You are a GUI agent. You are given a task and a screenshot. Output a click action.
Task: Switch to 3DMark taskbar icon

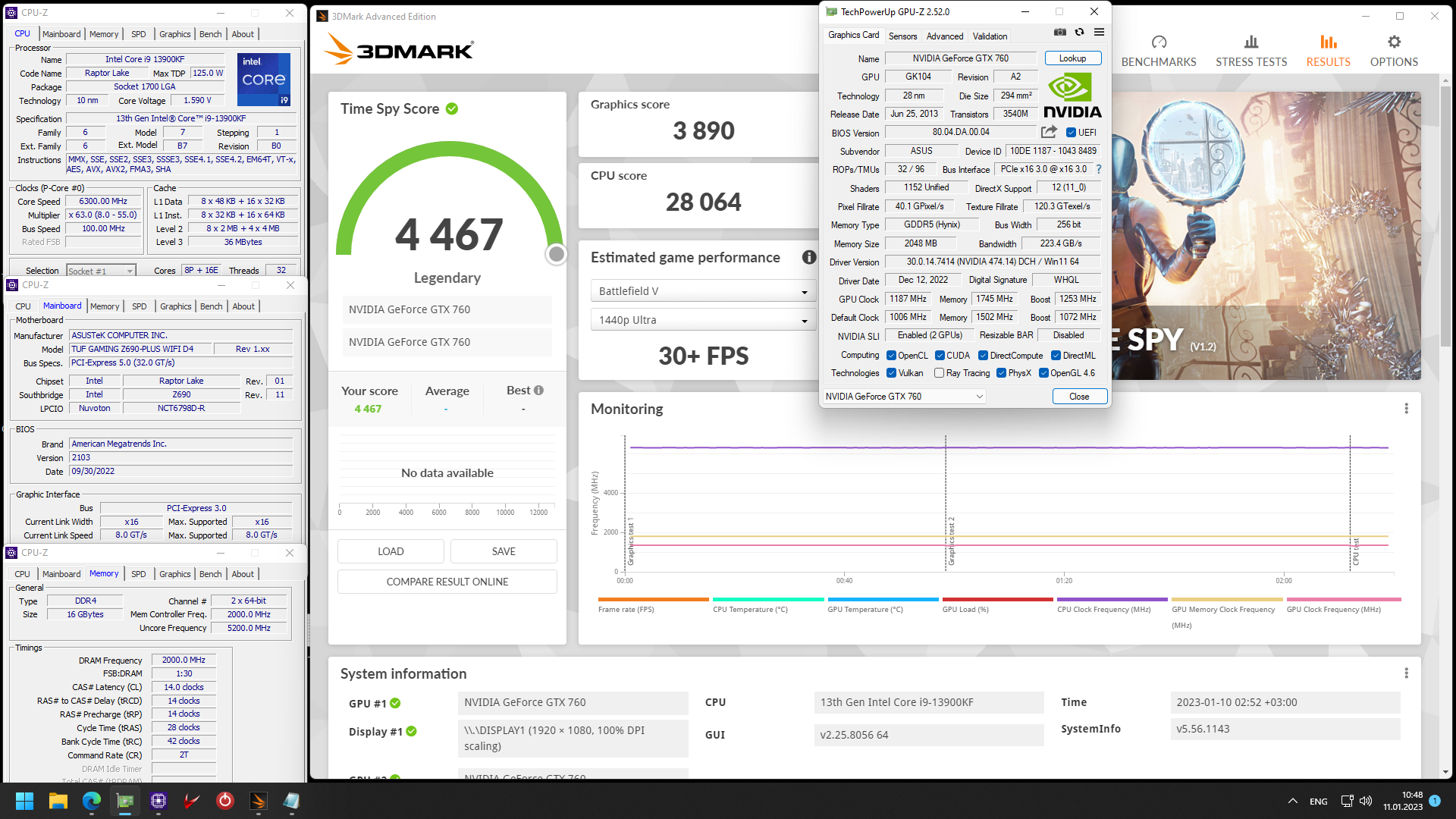pyautogui.click(x=258, y=801)
